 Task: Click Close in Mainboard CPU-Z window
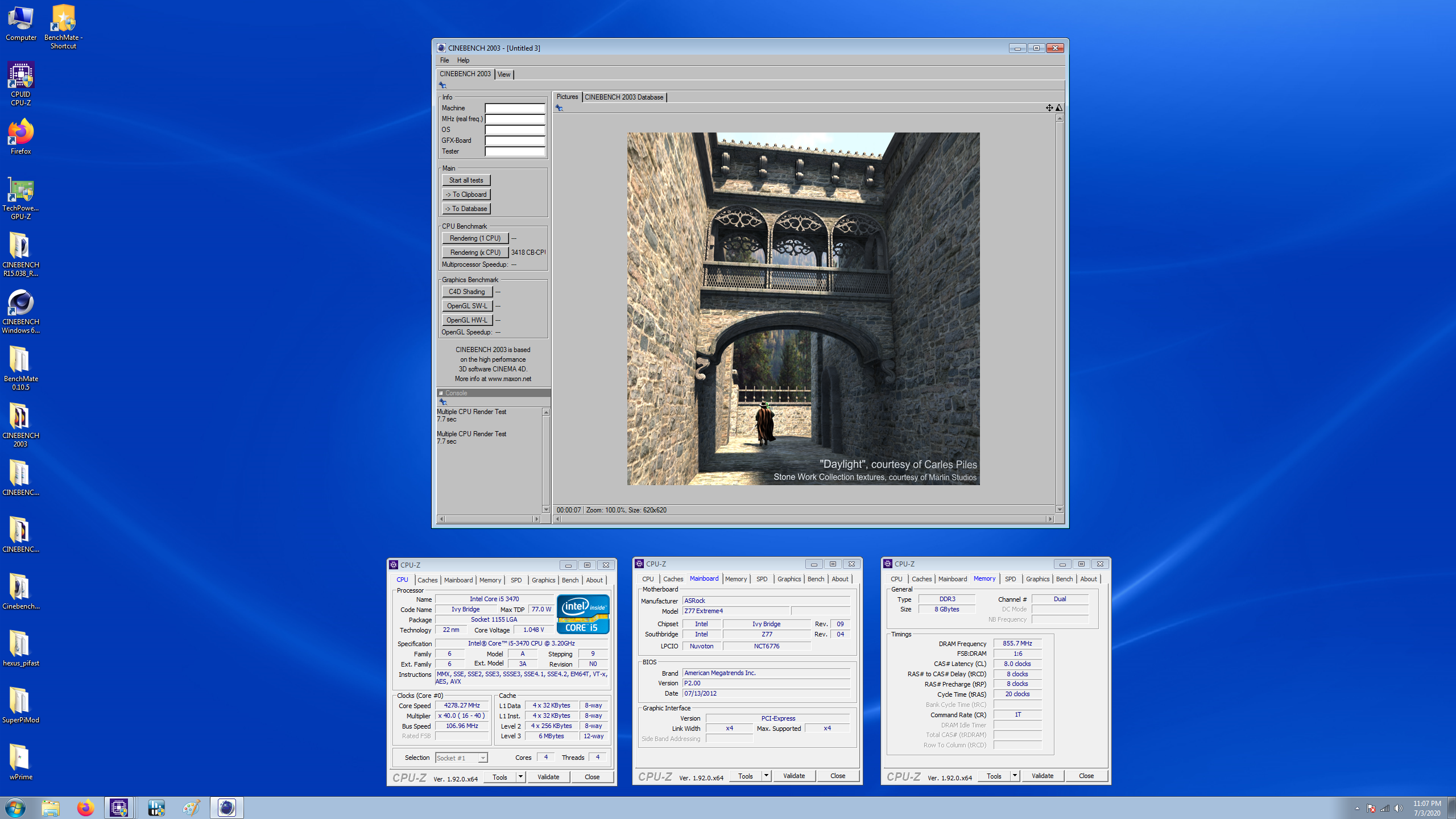point(838,776)
